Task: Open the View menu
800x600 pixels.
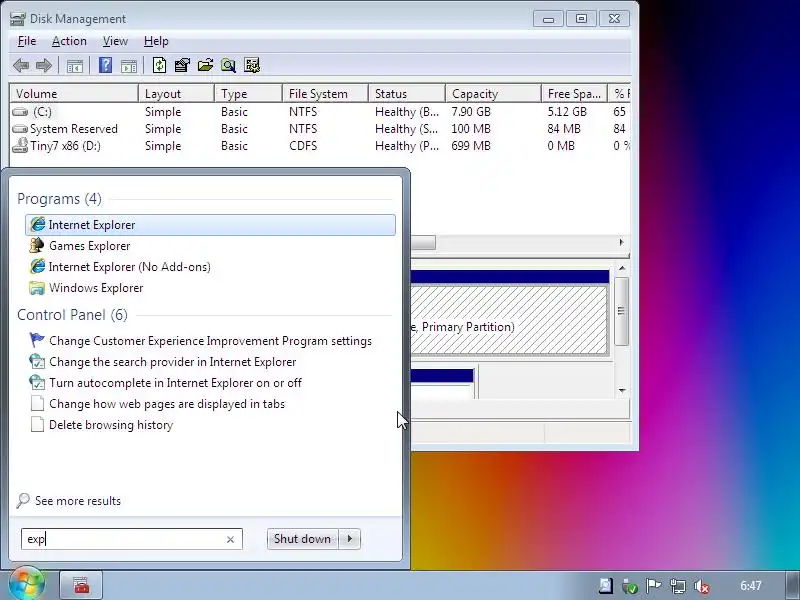Action: point(115,41)
